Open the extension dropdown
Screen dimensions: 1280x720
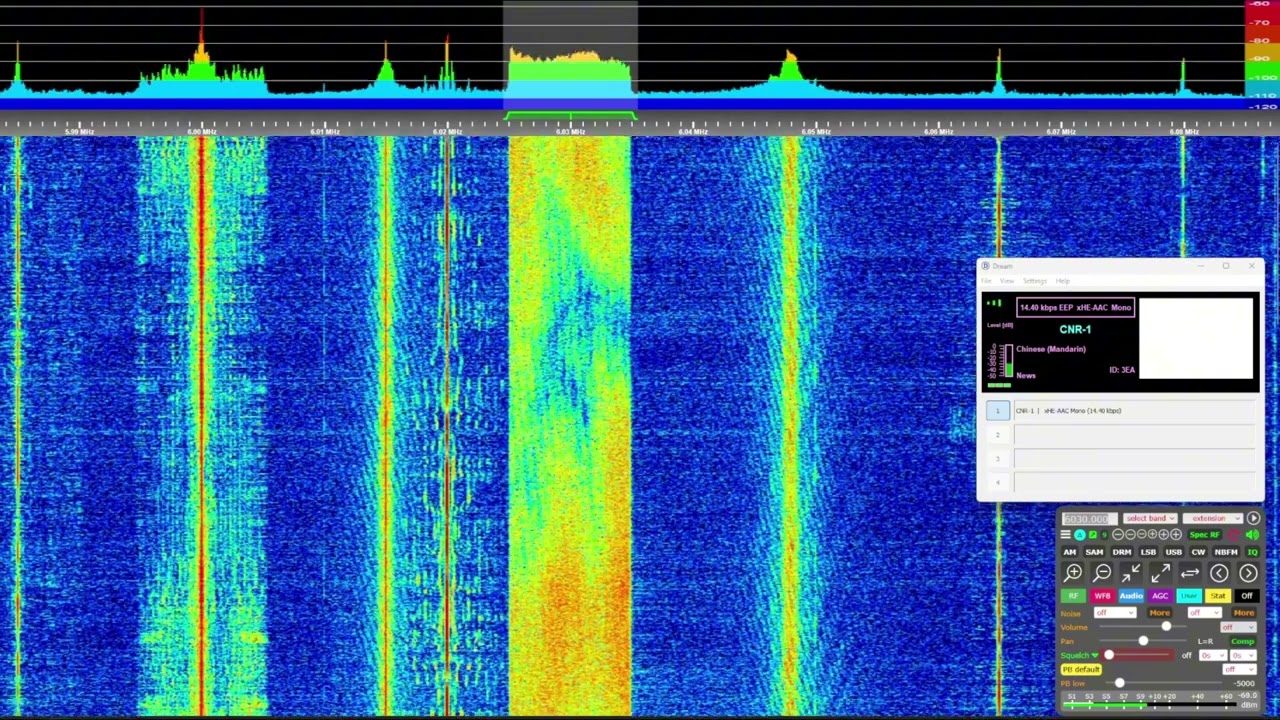(1212, 518)
